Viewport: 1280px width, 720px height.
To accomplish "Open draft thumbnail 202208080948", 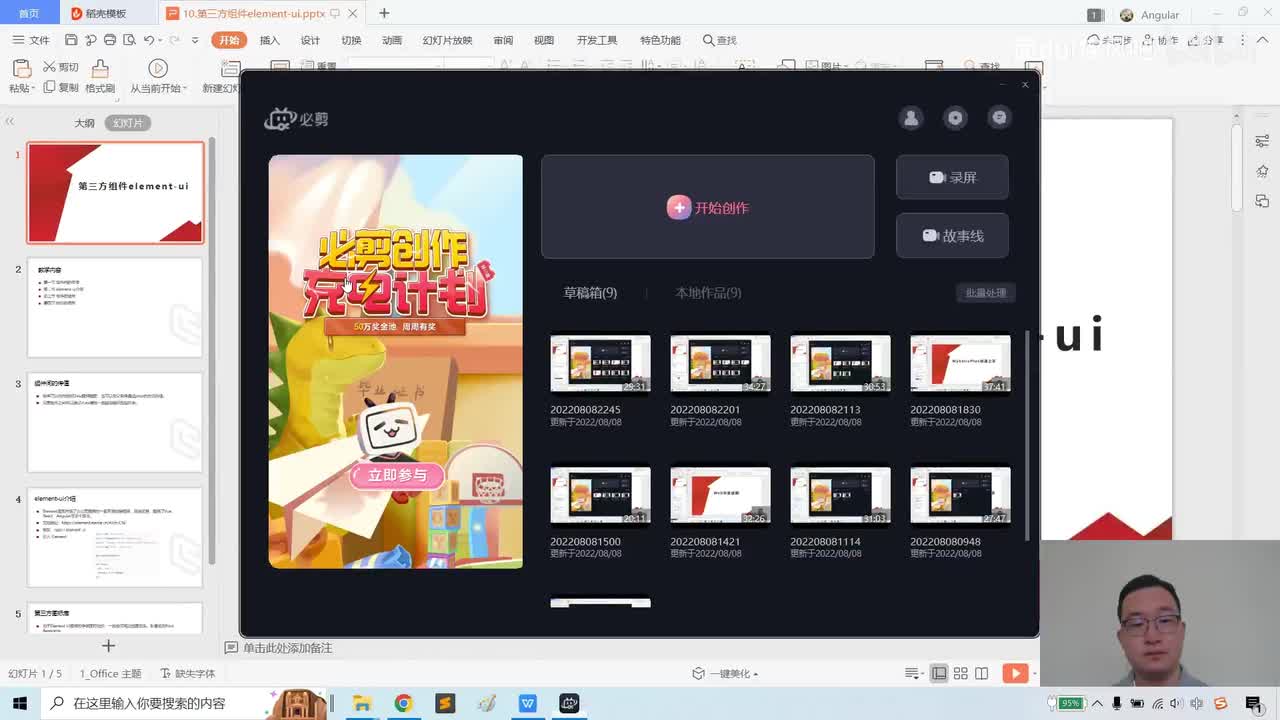I will [960, 495].
